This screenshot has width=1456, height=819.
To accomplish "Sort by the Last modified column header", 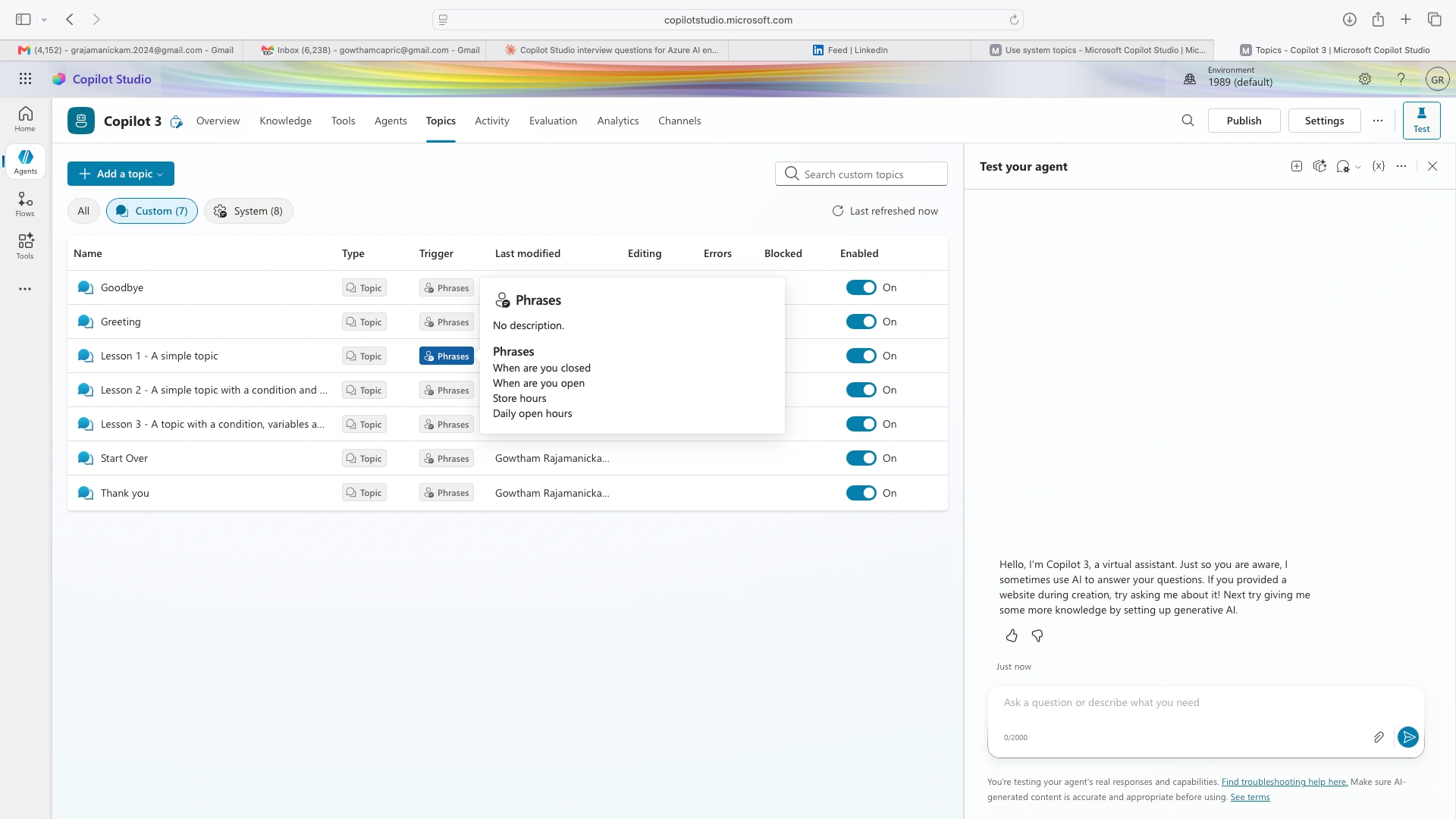I will coord(528,253).
